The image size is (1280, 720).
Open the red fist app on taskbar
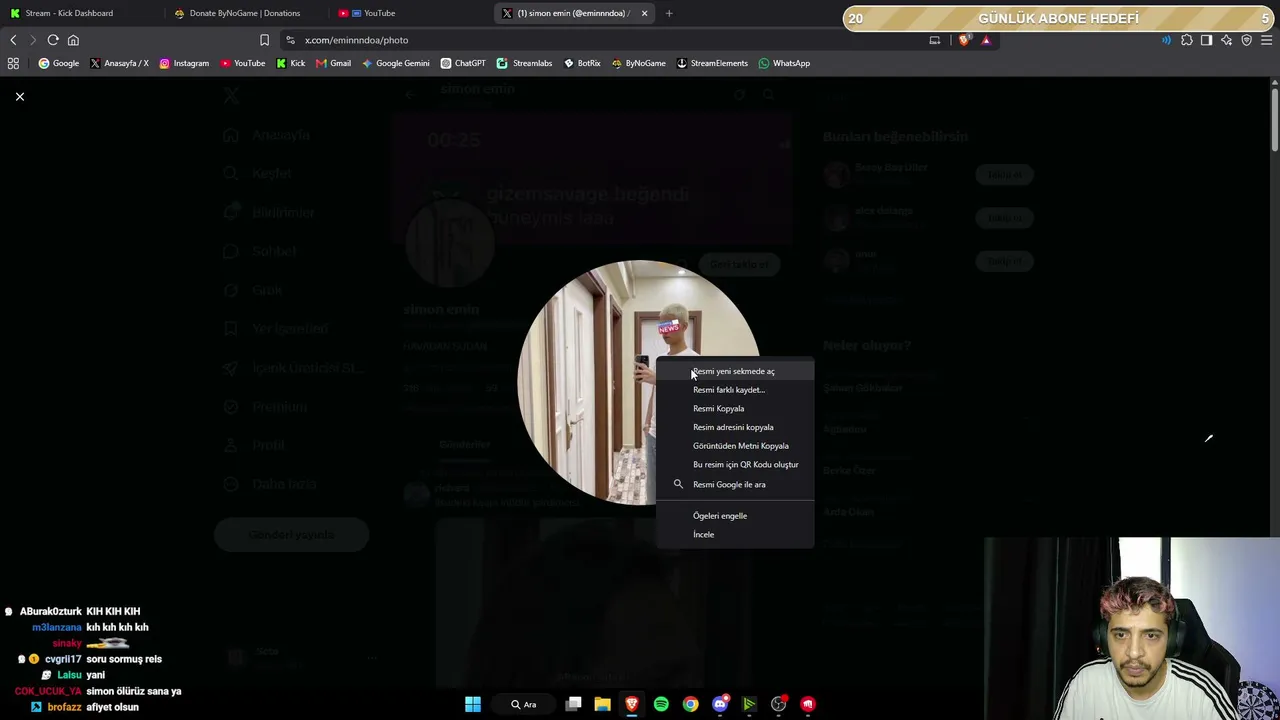pyautogui.click(x=808, y=704)
